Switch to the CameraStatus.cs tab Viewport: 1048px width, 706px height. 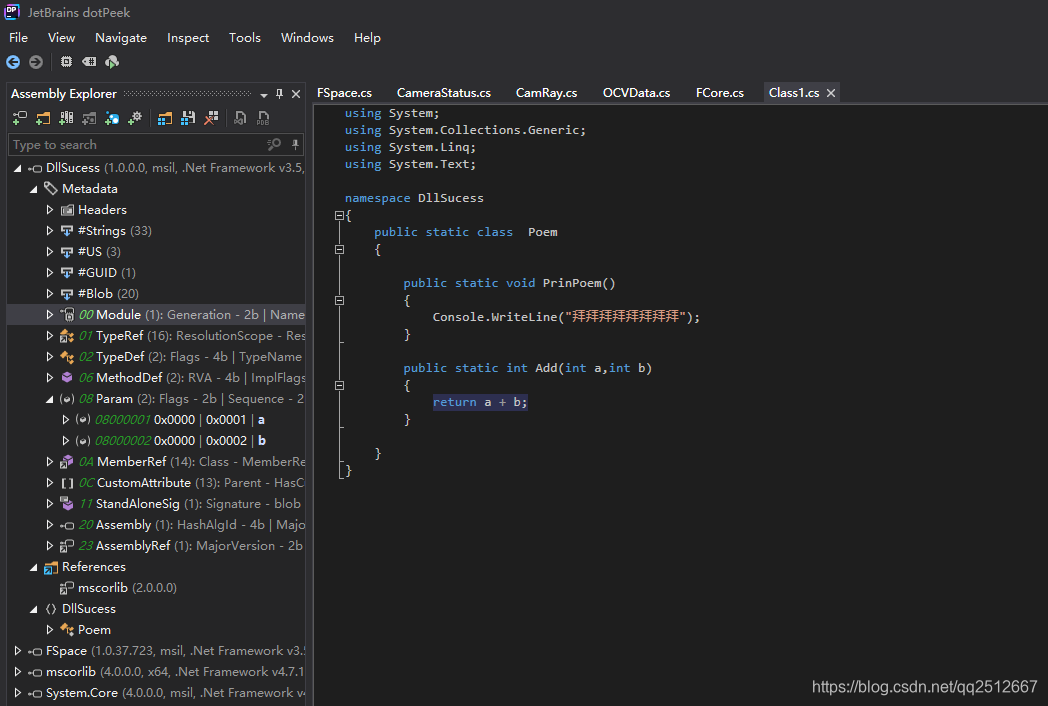tap(444, 93)
